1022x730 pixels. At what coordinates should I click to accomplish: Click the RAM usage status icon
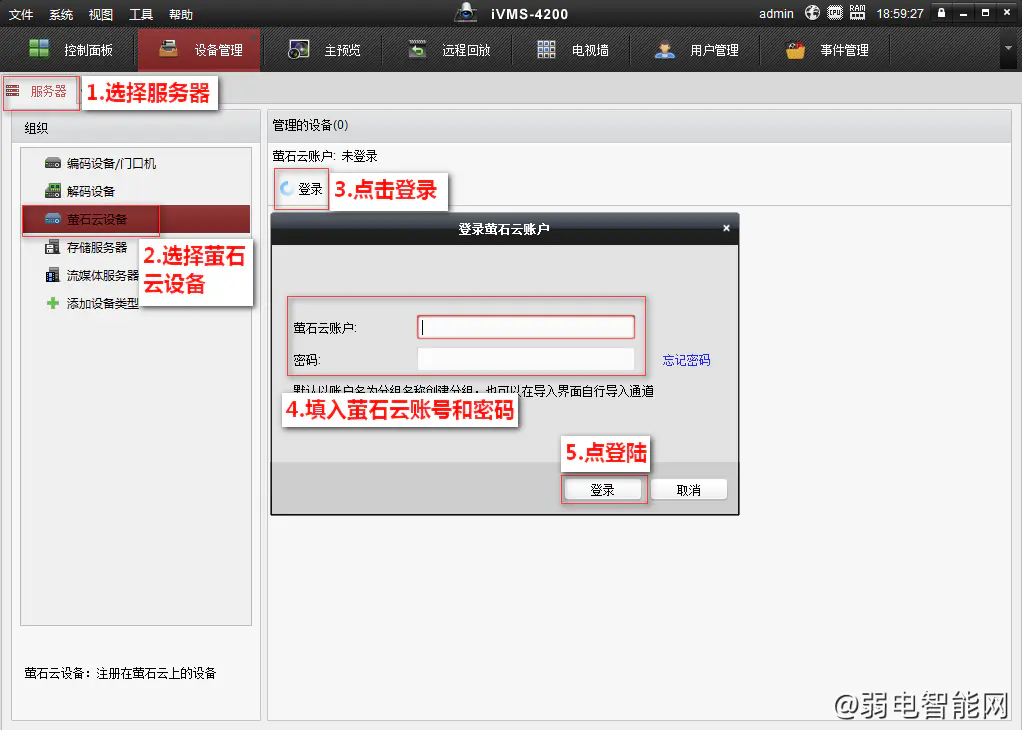click(x=858, y=12)
